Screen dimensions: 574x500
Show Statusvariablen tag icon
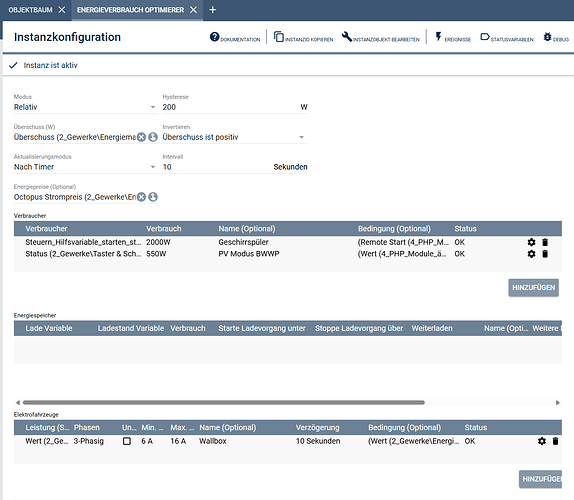coord(485,37)
